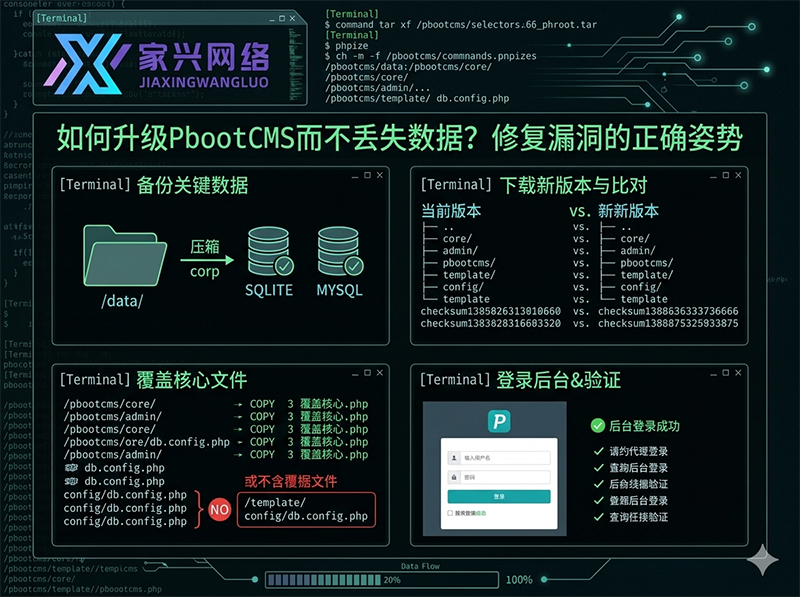Click the red 或不含覆据文件 label
This screenshot has width=800, height=597.
(291, 481)
